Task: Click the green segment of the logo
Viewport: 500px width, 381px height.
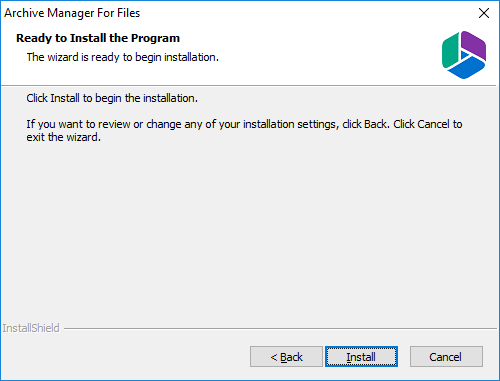Action: 450,51
